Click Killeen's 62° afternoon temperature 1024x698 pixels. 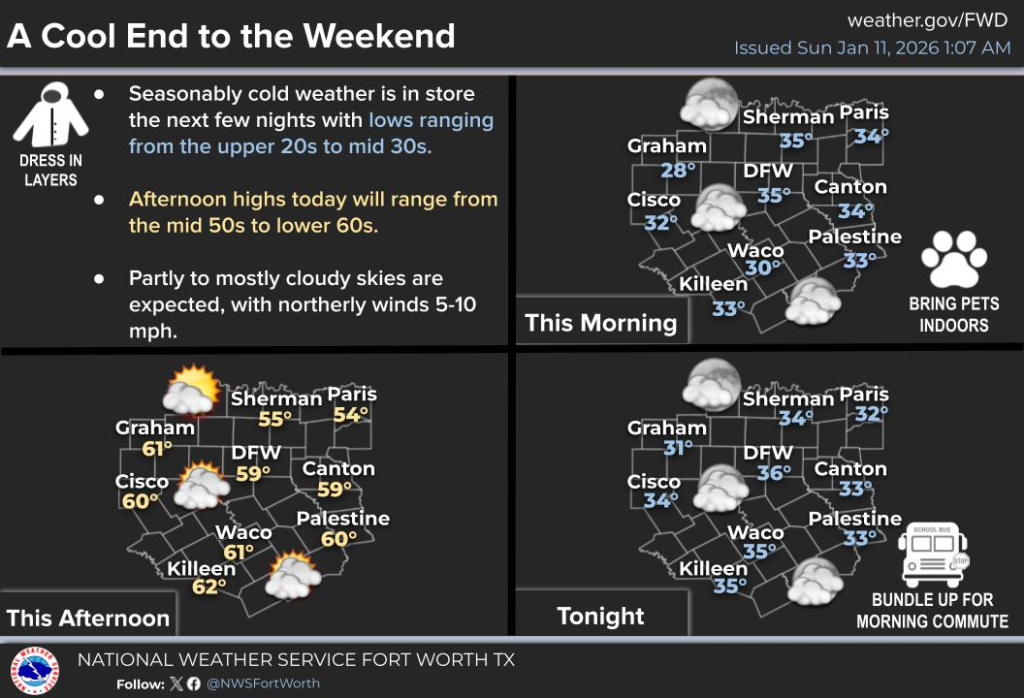pyautogui.click(x=203, y=587)
